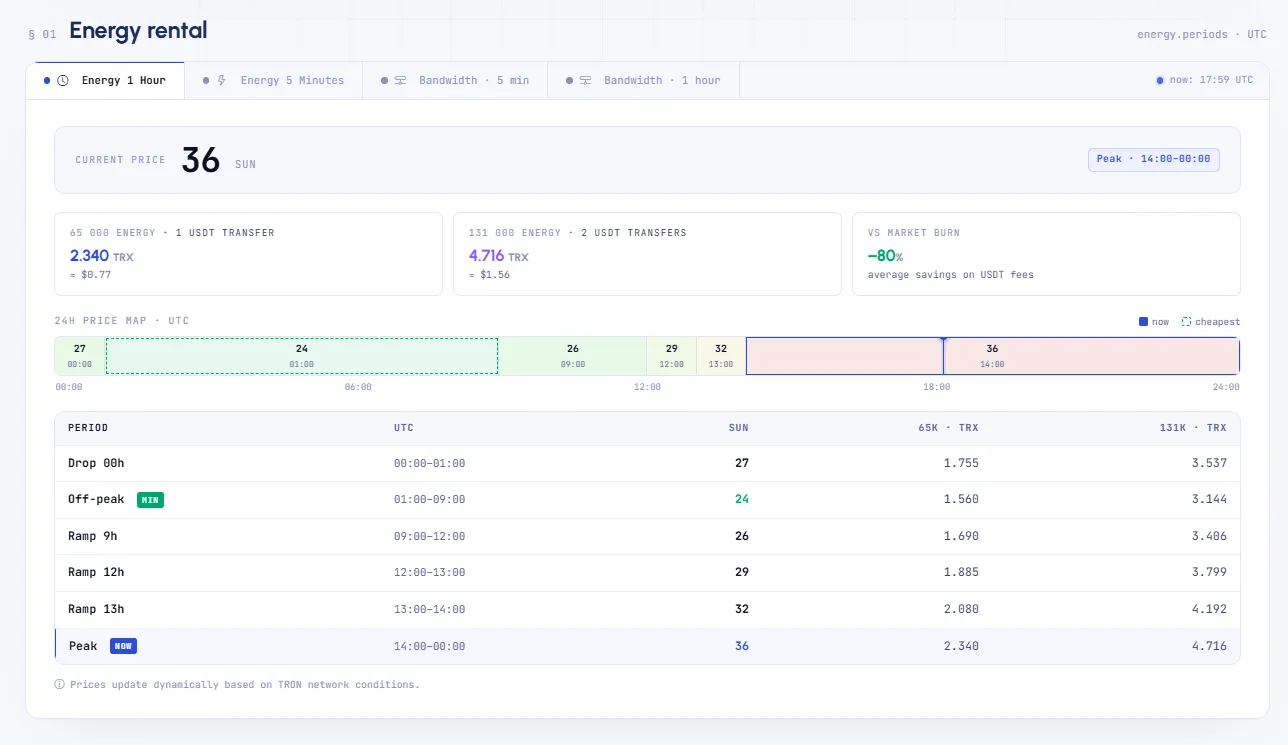The width and height of the screenshot is (1288, 745).
Task: Open the Bandwidth · 5 min tab
Action: click(x=455, y=80)
